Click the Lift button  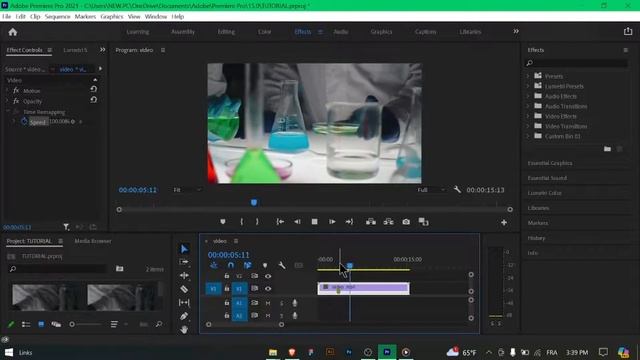(371, 222)
